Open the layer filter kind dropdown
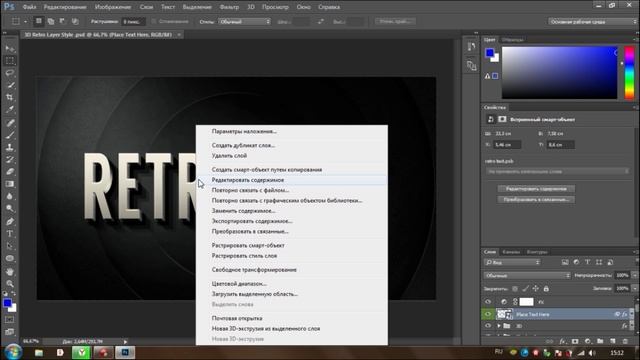This screenshot has height=360, width=640. (512, 262)
